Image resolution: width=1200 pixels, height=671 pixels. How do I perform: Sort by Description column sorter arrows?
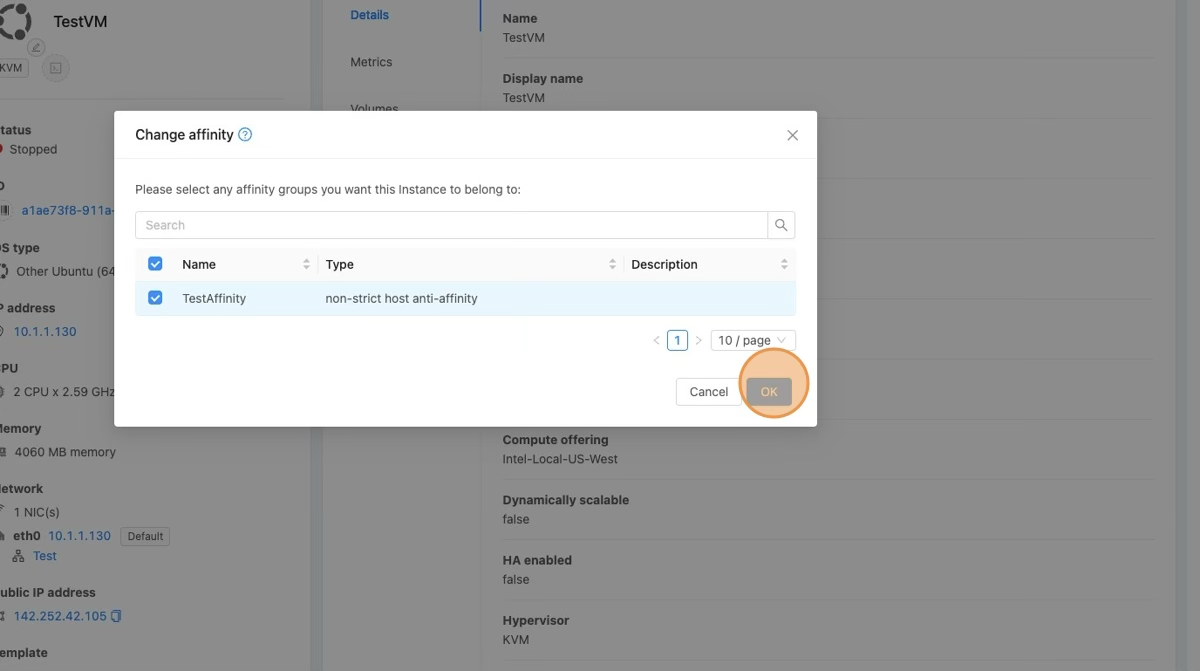click(x=784, y=264)
